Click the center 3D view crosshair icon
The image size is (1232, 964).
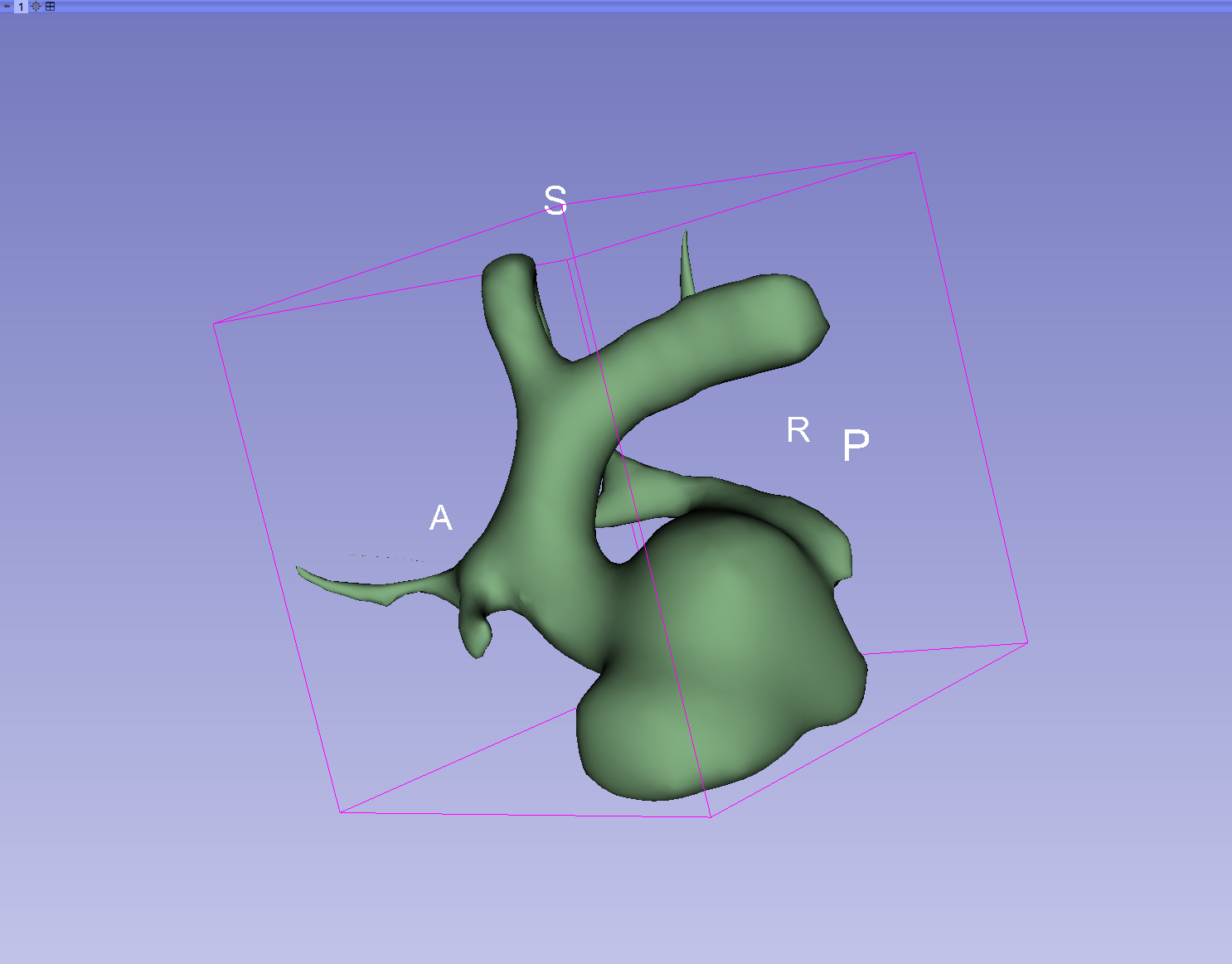coord(36,6)
